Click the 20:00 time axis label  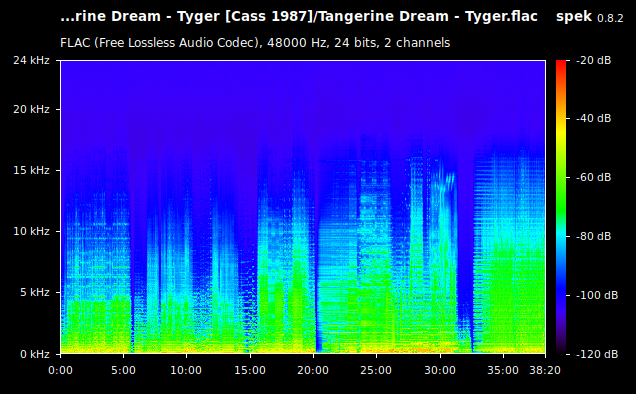coord(313,370)
